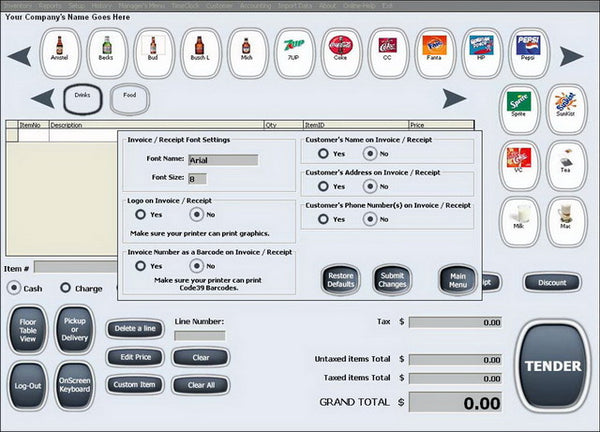The width and height of the screenshot is (600, 432).
Task: Click the Submit Changes button
Action: click(392, 280)
